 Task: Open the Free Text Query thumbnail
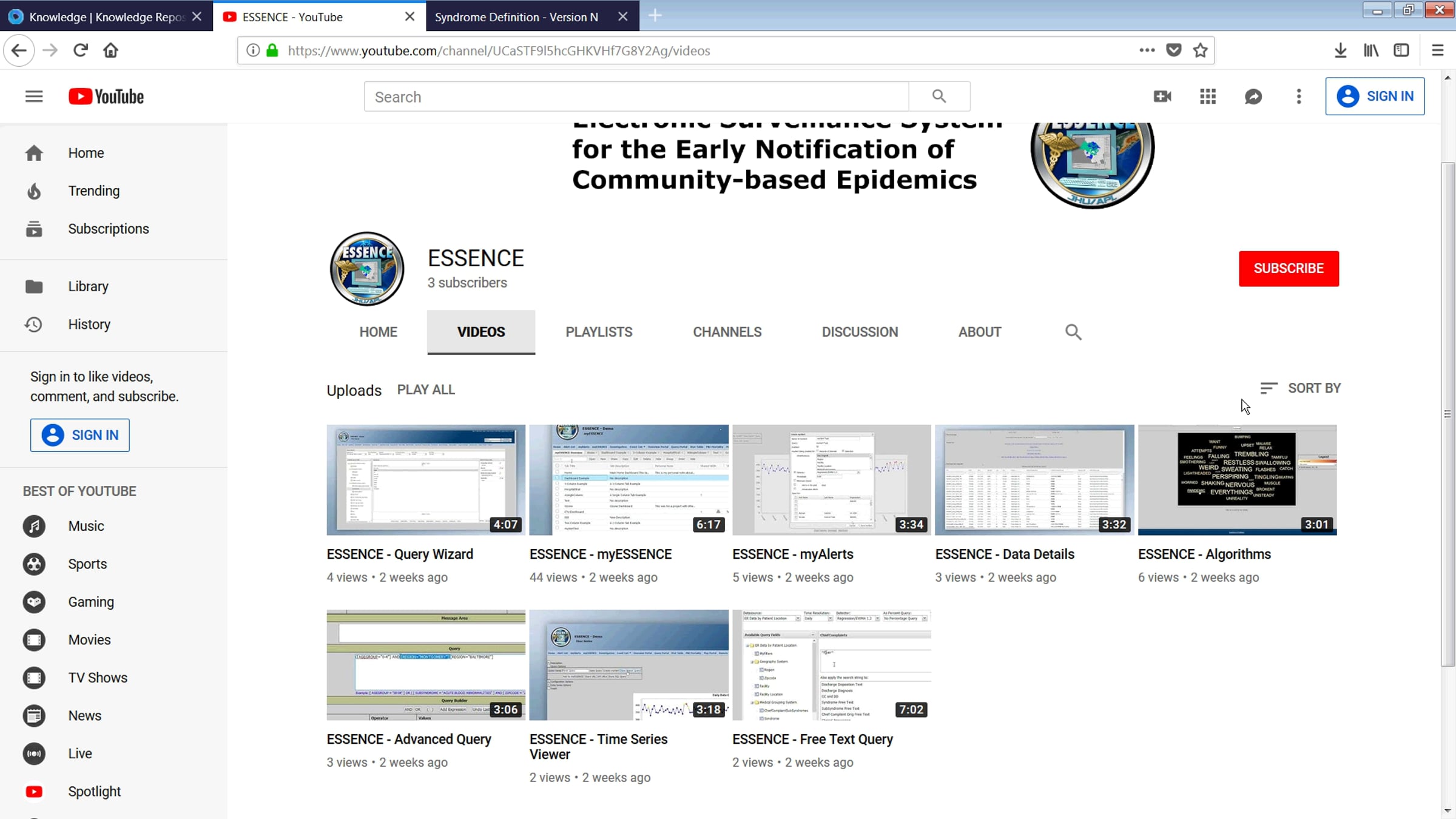pyautogui.click(x=832, y=665)
